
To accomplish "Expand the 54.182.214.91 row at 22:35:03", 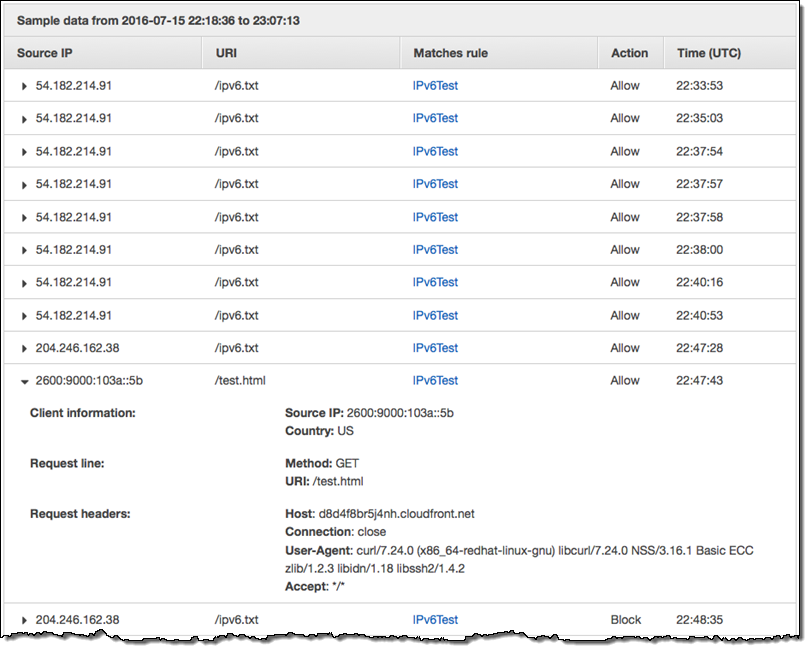I will tap(25, 118).
